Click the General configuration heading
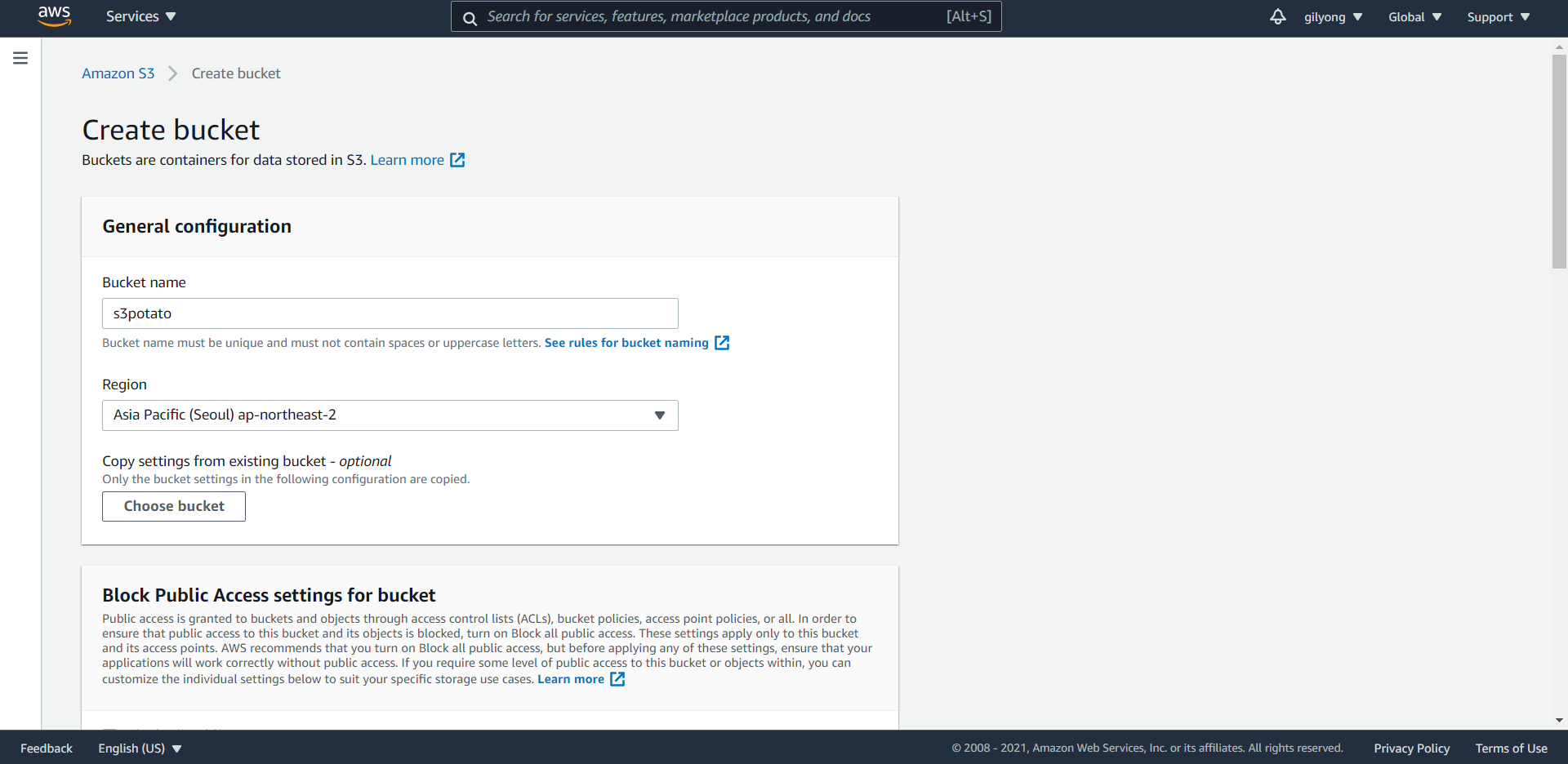This screenshot has height=764, width=1568. coord(197,227)
